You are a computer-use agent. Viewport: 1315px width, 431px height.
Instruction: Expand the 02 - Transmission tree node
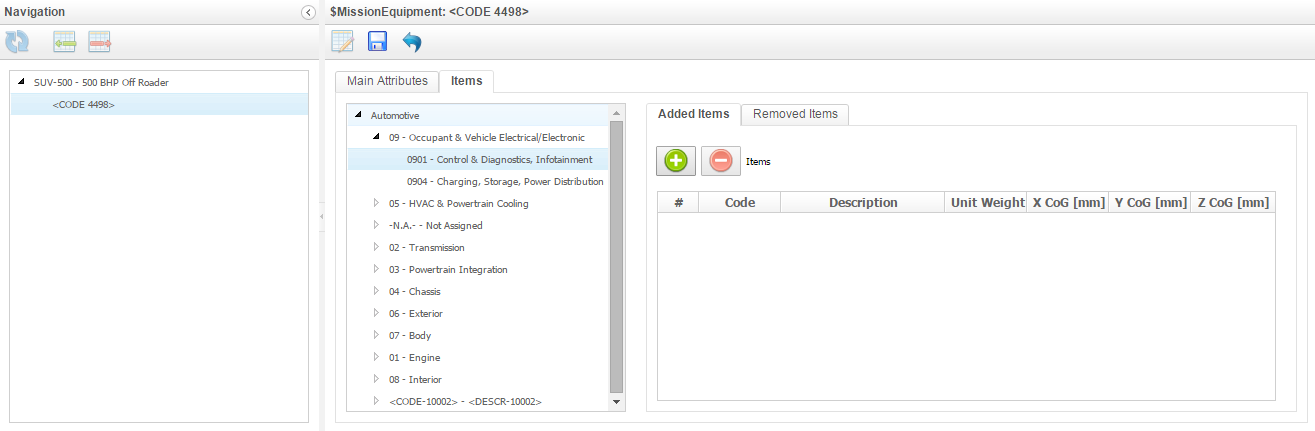(376, 247)
